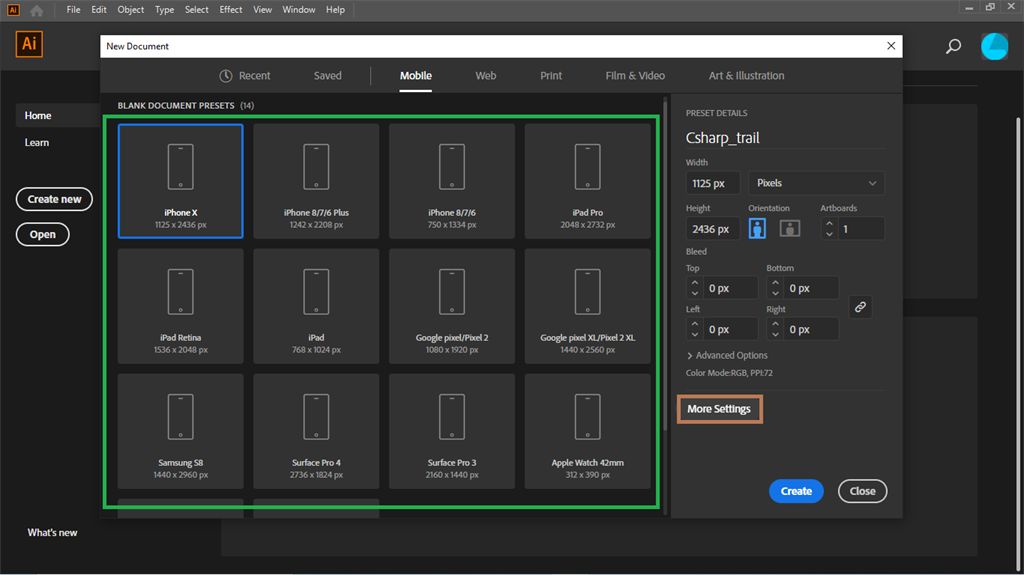
Task: Switch to the Art & Illustration tab
Action: (x=746, y=76)
